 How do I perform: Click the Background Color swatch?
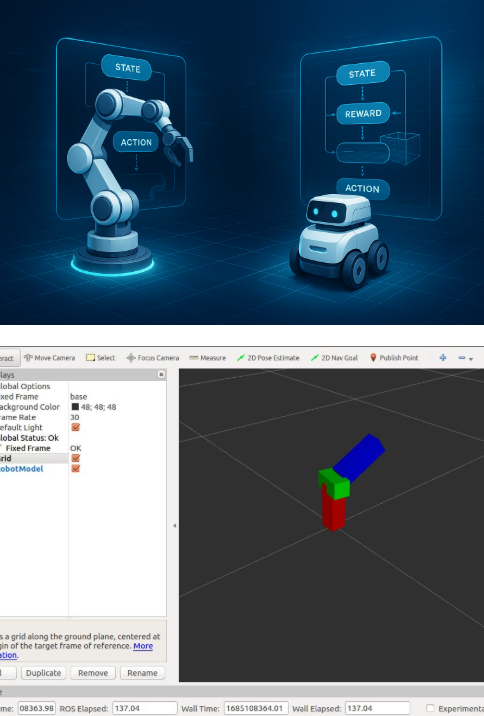75,406
